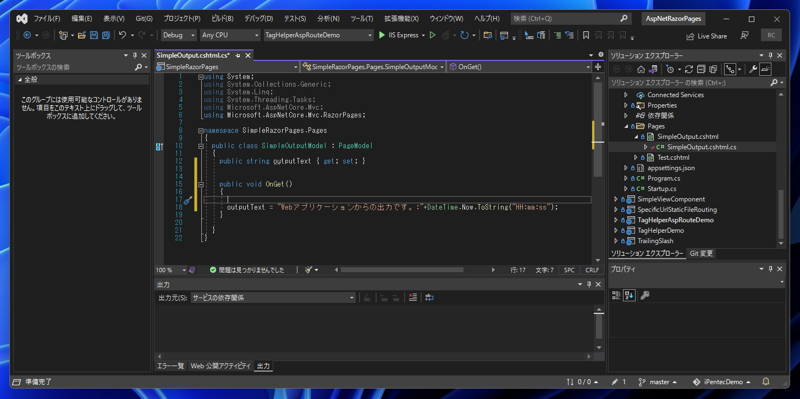This screenshot has height=399, width=800.
Task: Click the pending changes filter clock icon
Action: 670,69
